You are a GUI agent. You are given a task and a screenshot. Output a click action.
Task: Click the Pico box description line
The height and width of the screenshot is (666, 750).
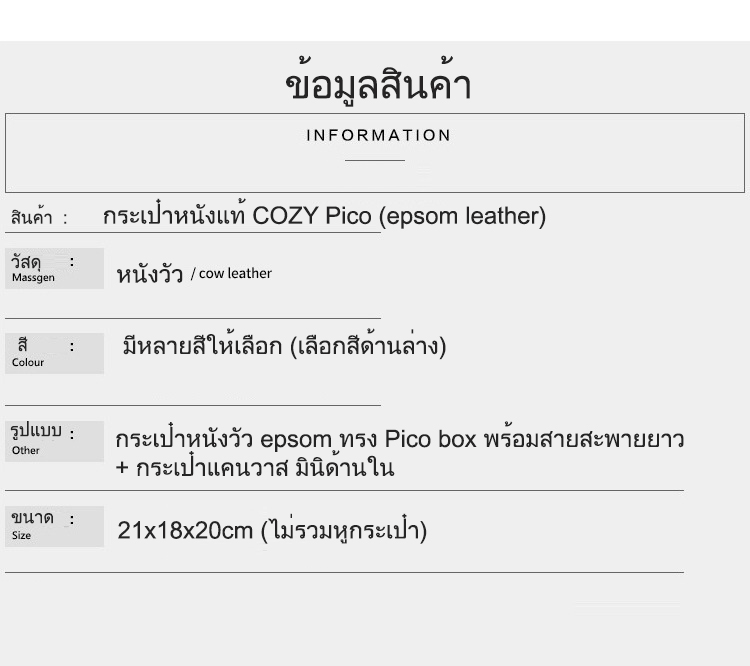(x=400, y=438)
